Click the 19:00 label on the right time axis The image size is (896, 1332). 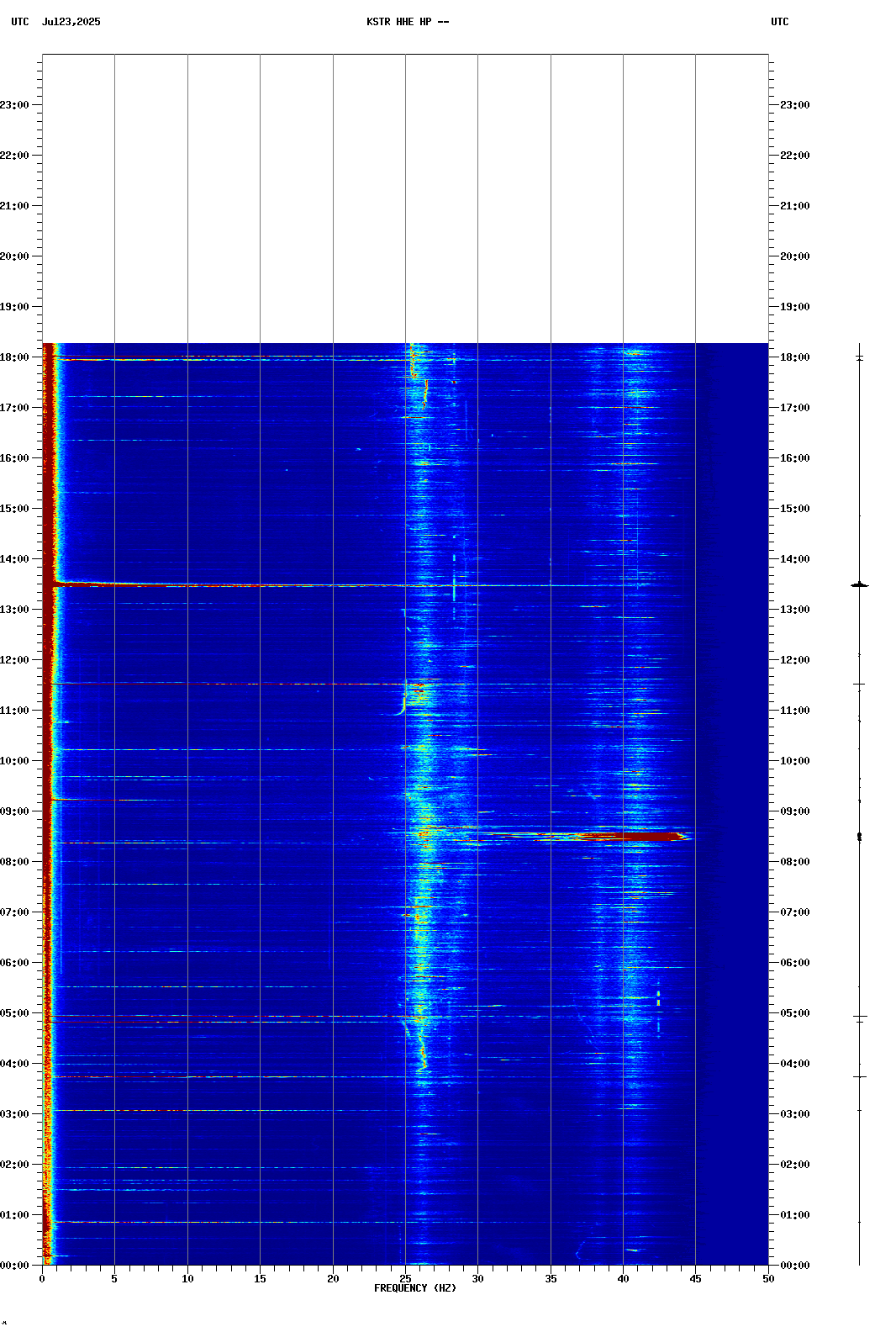[795, 307]
